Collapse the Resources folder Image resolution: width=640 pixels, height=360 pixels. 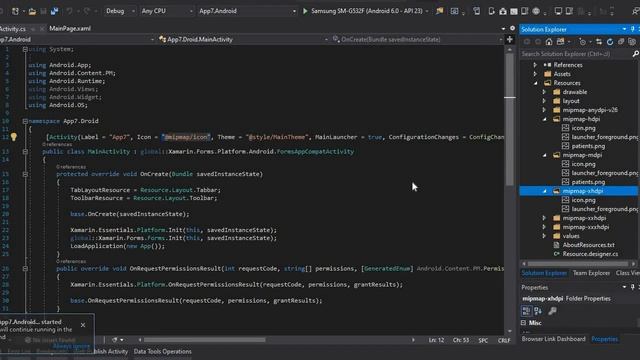536,83
